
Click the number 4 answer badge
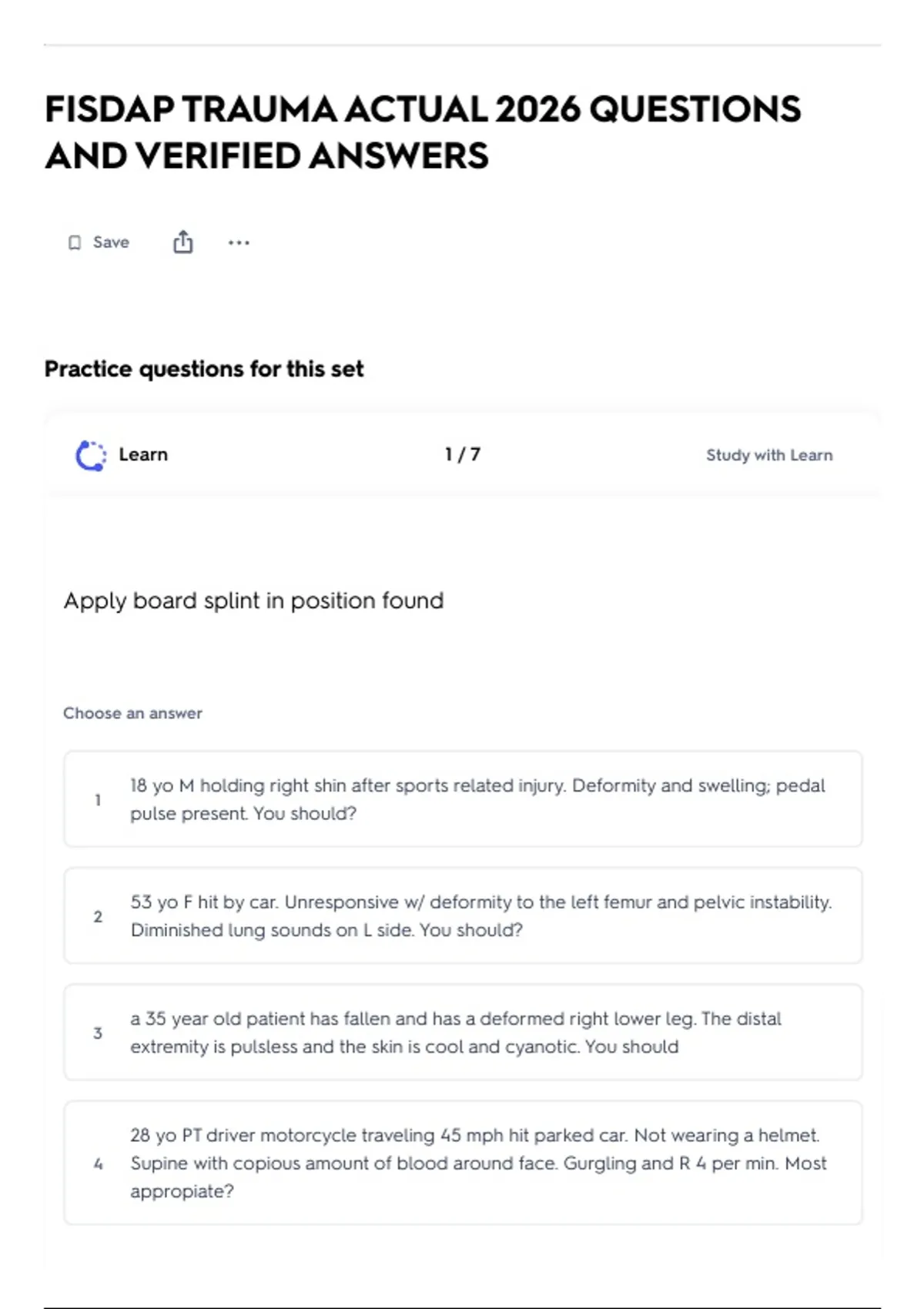point(98,1163)
